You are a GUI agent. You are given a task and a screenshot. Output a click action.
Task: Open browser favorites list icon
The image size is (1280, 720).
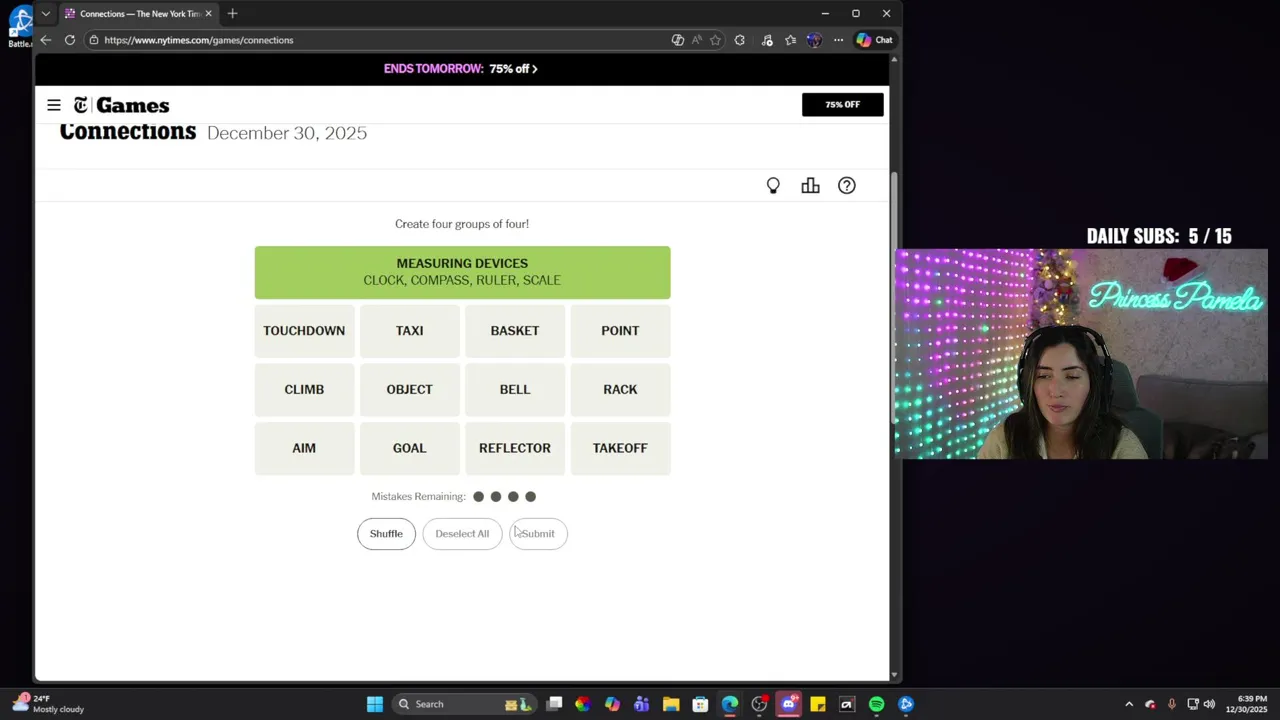(791, 40)
